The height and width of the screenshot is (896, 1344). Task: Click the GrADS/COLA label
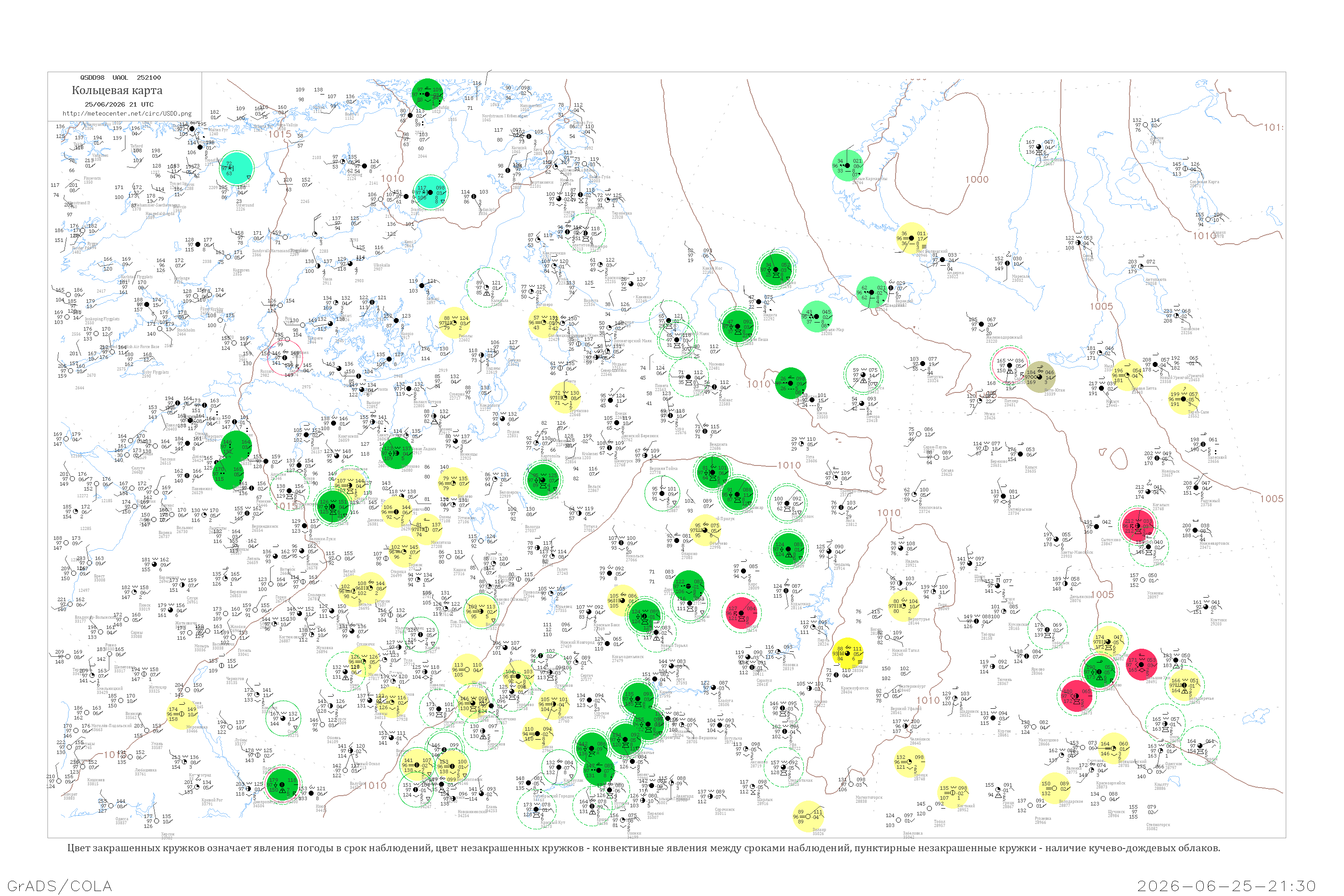pos(60,886)
